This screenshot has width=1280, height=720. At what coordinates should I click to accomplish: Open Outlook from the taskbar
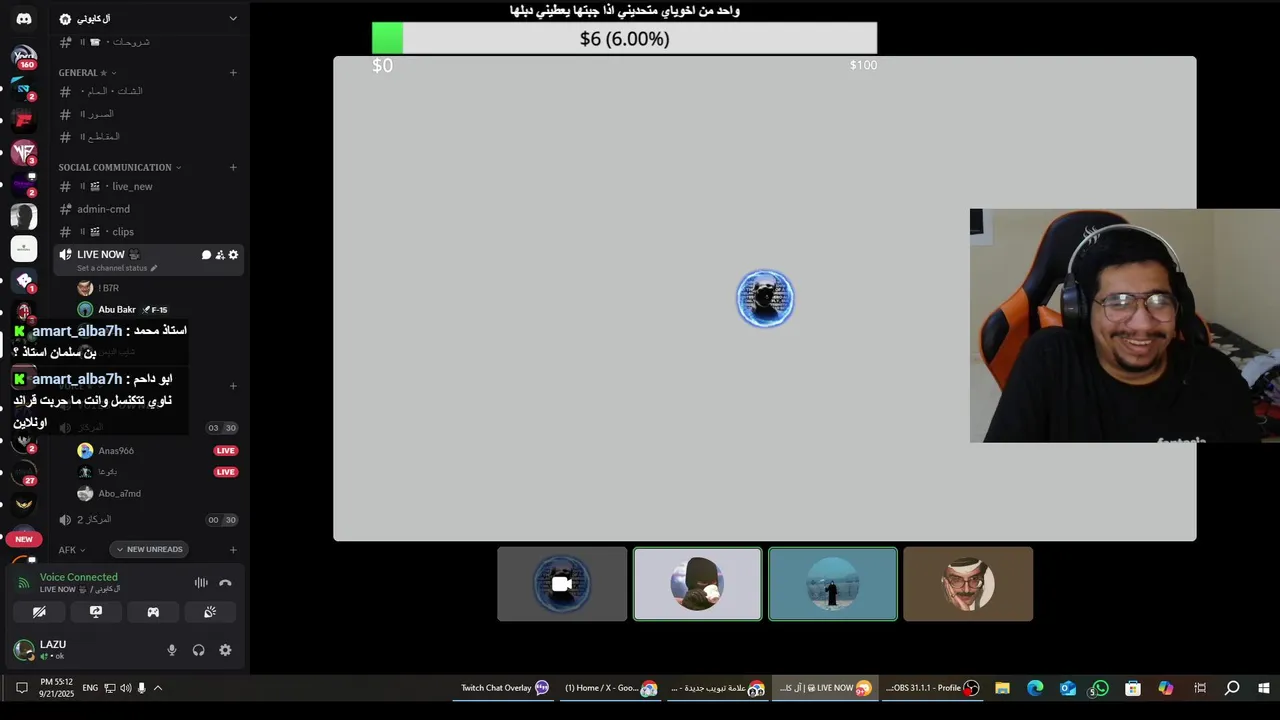tap(1068, 688)
